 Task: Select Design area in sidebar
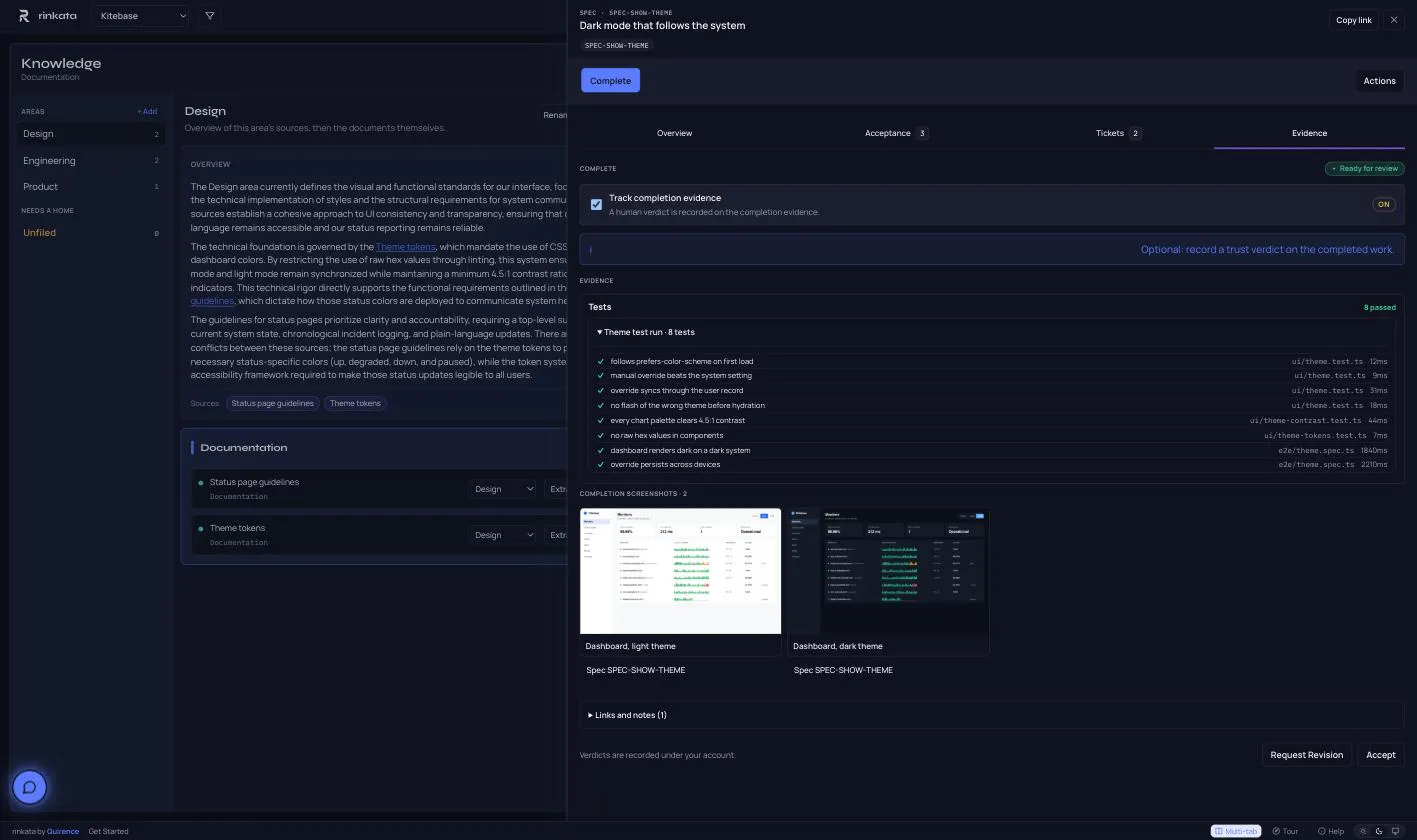coord(91,134)
